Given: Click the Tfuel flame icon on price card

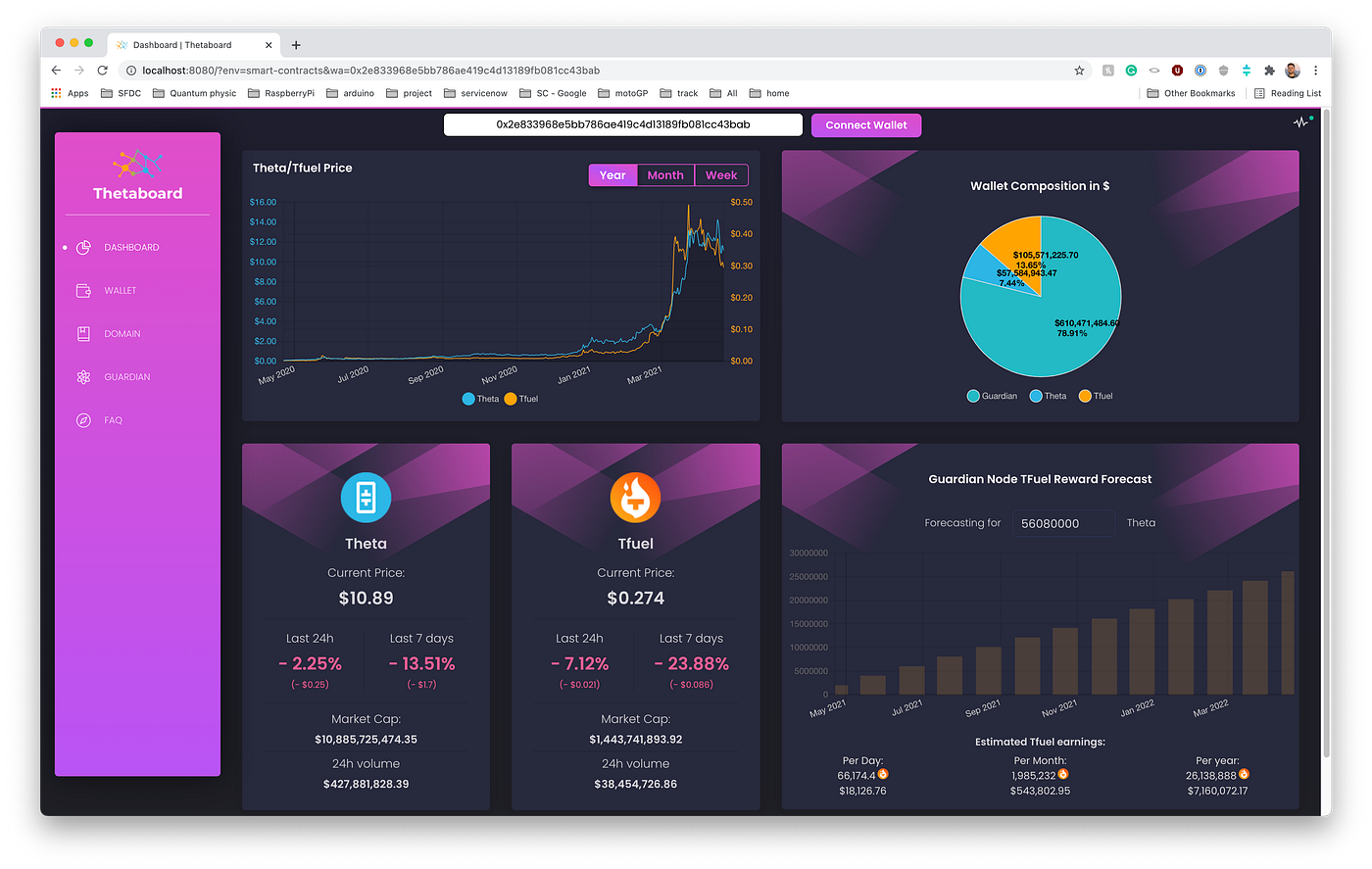Looking at the screenshot, I should pos(635,498).
